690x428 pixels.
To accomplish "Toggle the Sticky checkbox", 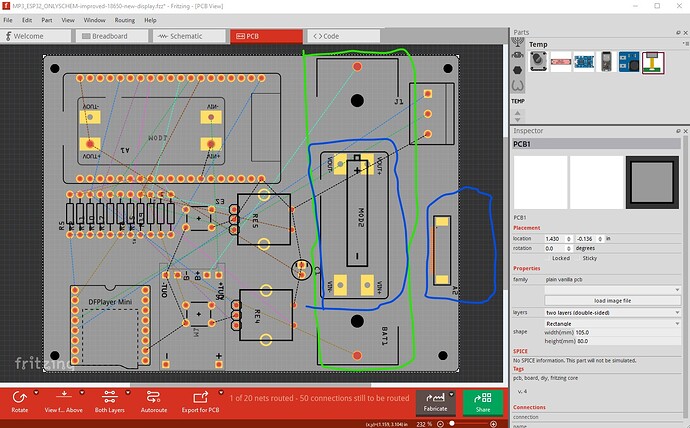I will tap(578, 258).
